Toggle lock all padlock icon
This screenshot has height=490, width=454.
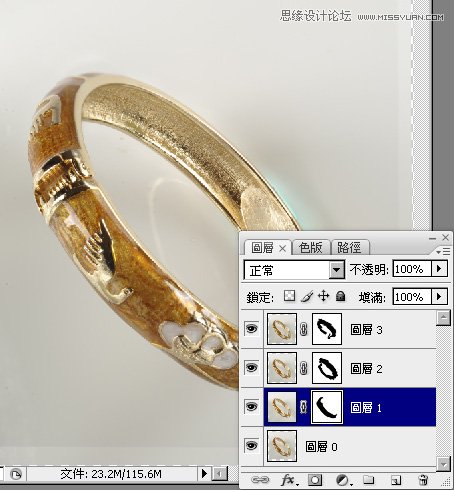point(340,296)
